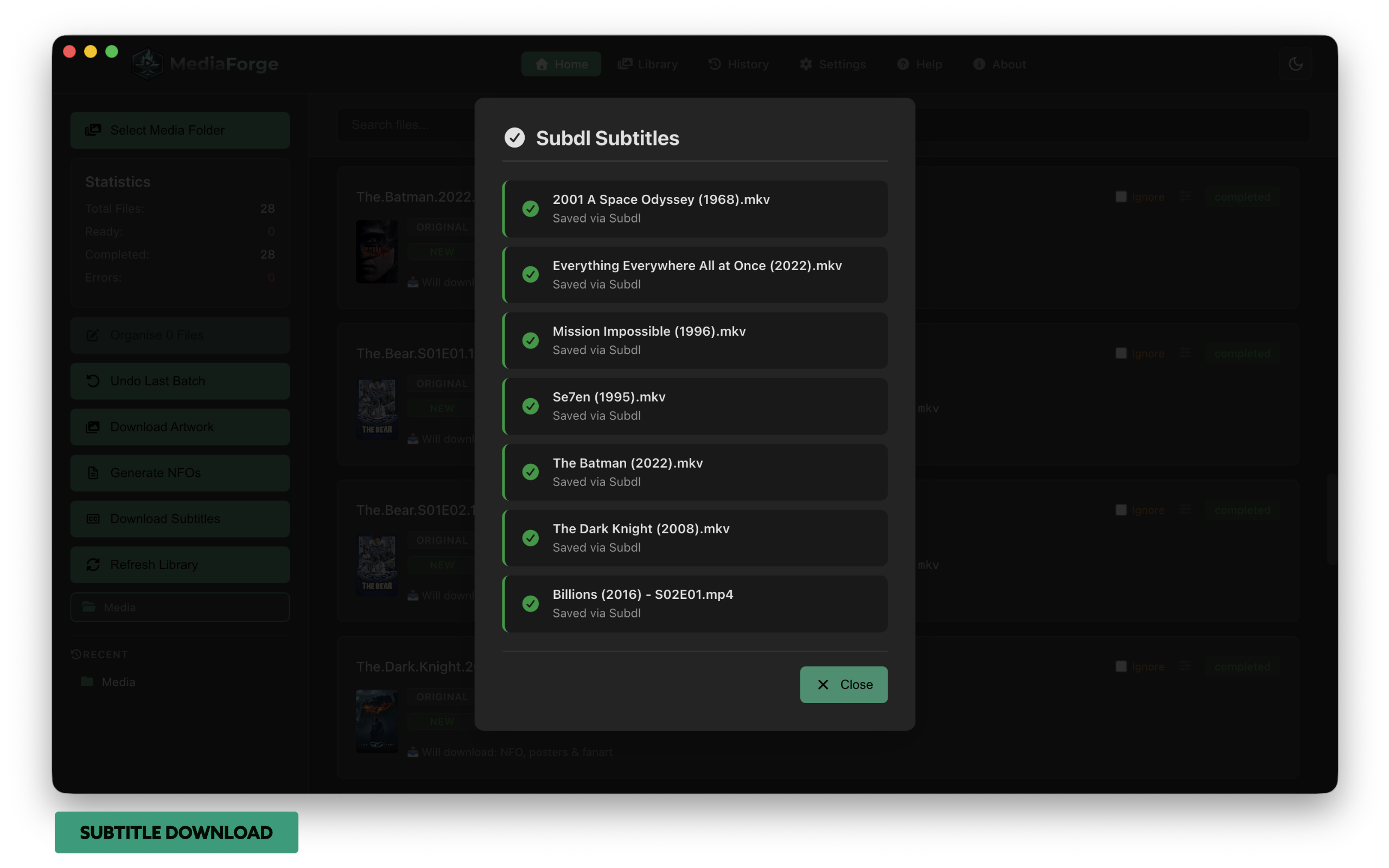
Task: Open the History tab
Action: (738, 63)
